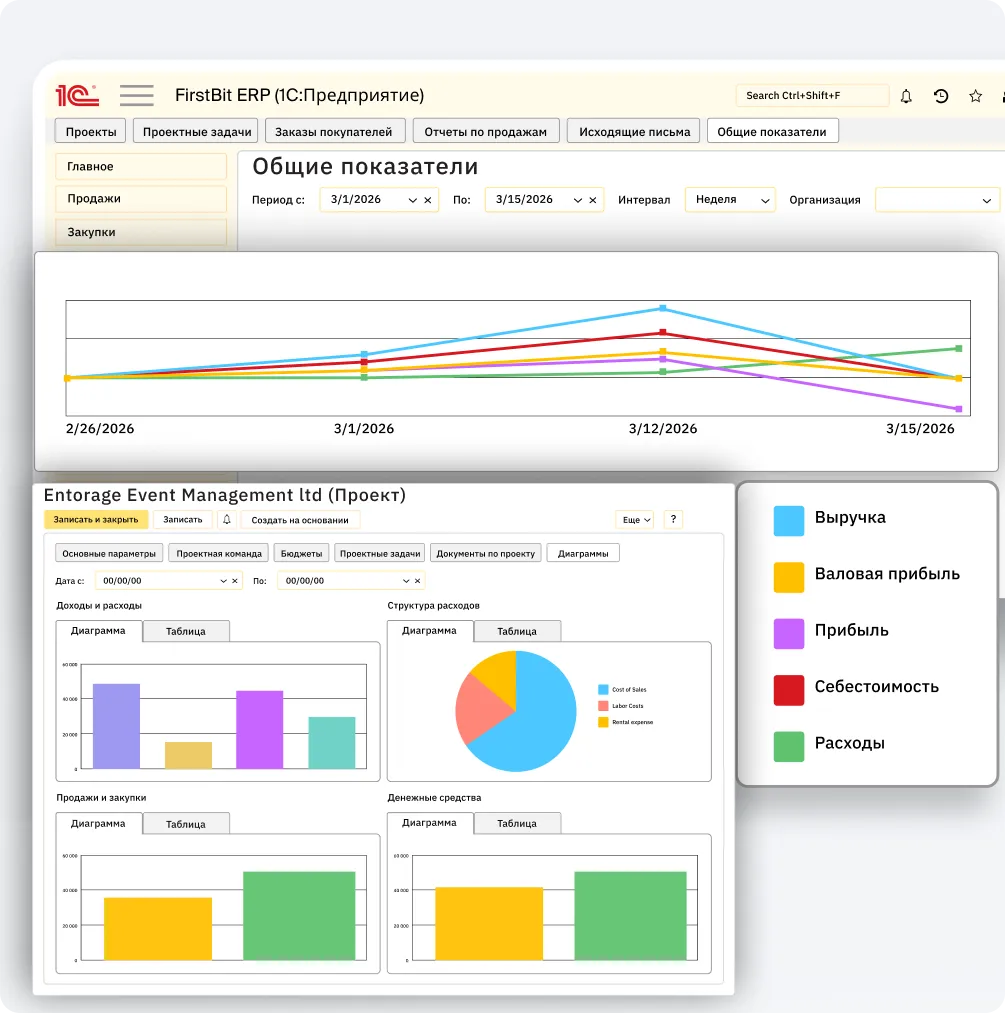Viewport: 1005px width, 1013px height.
Task: Open Основные параметры project tab
Action: (109, 553)
